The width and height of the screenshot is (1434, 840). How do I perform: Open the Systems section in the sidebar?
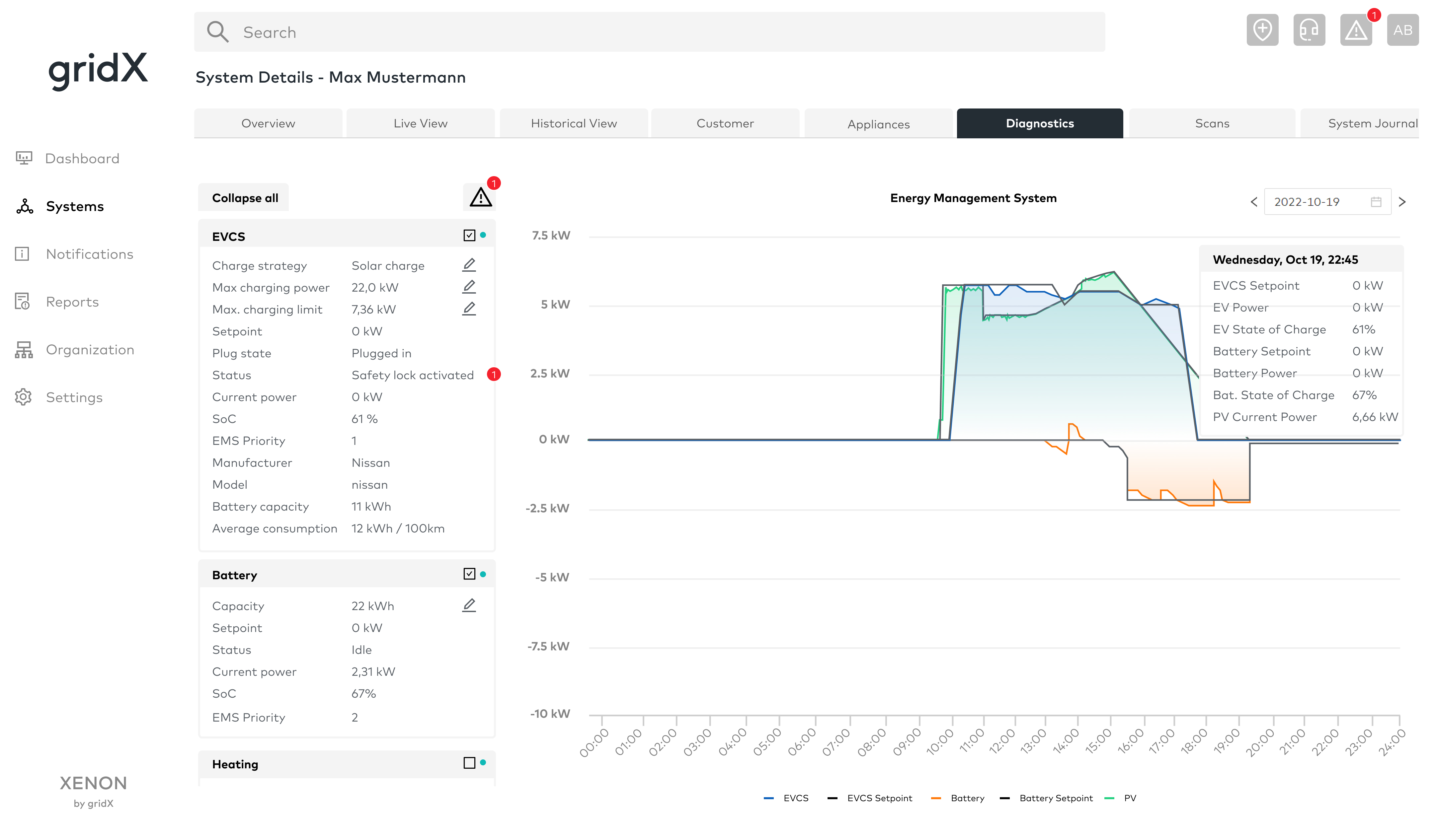coord(75,206)
